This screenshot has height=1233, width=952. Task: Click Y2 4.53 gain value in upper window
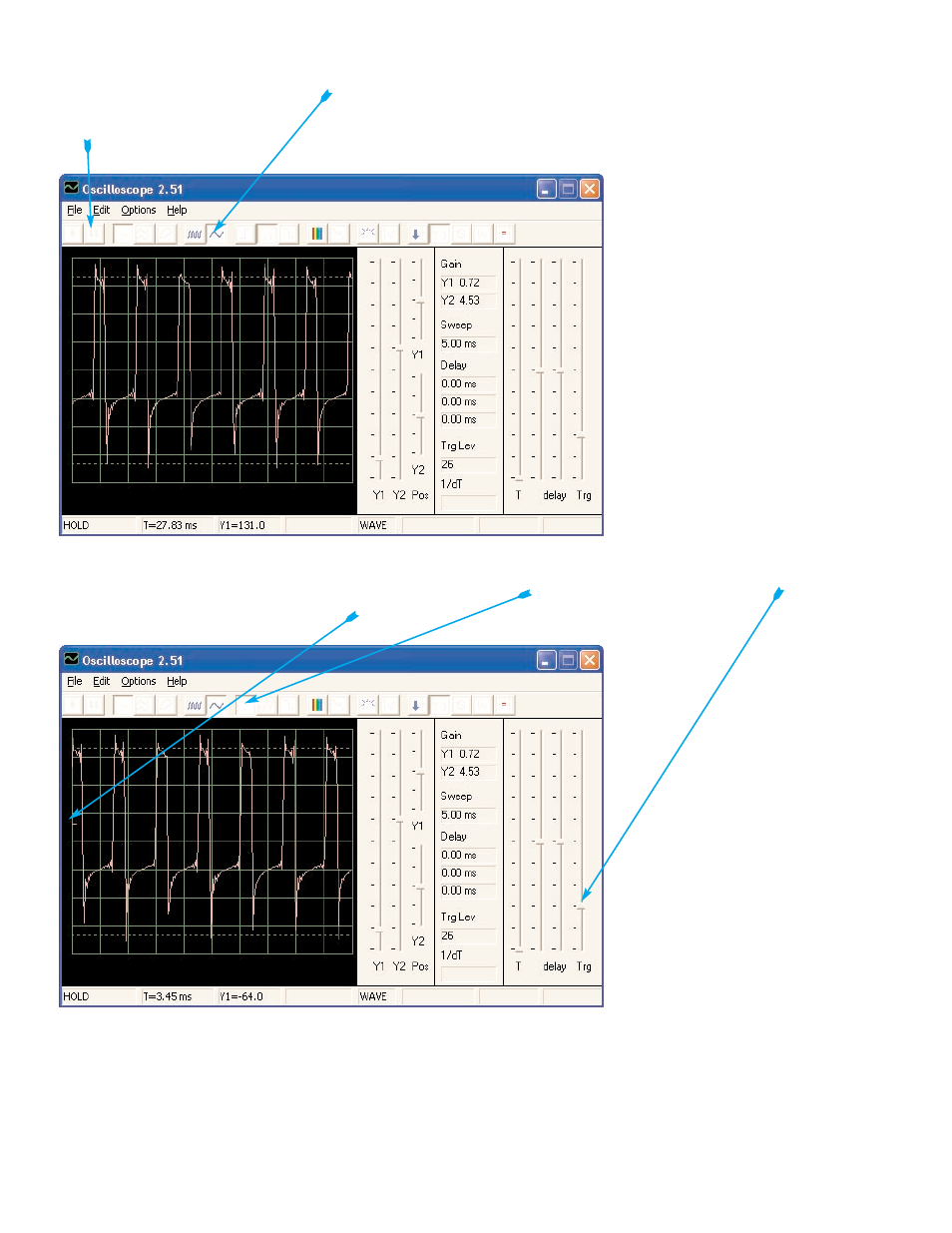468,301
